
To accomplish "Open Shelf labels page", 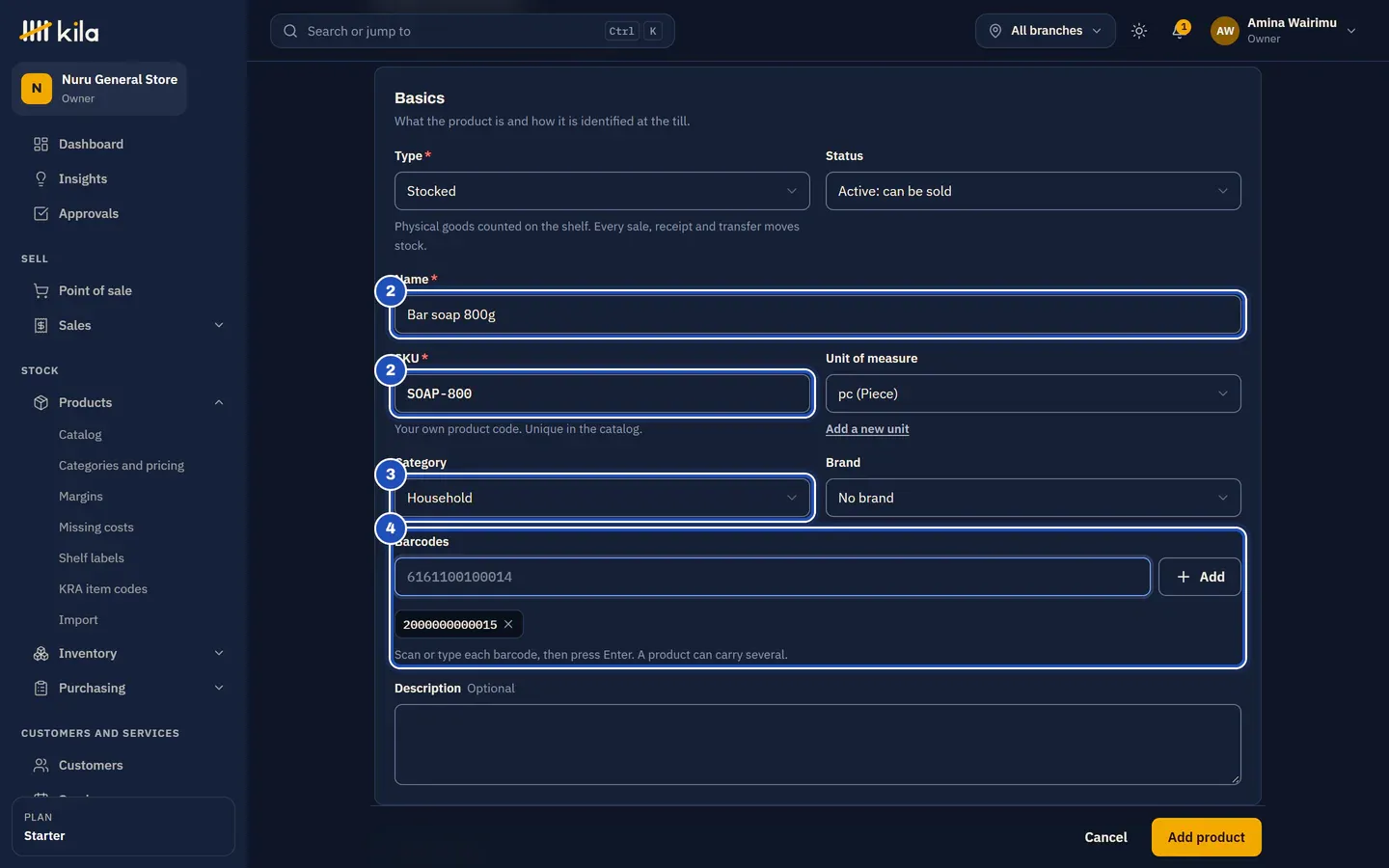I will (x=92, y=558).
